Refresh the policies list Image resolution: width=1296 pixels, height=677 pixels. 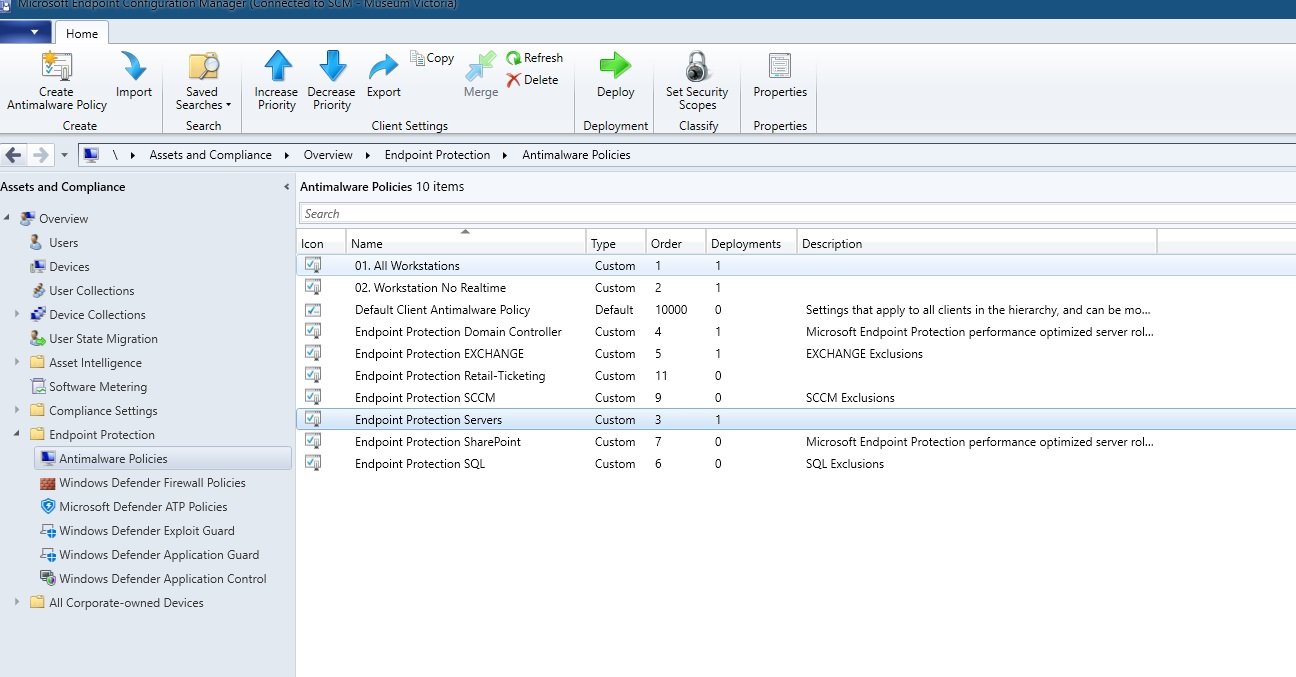point(534,58)
